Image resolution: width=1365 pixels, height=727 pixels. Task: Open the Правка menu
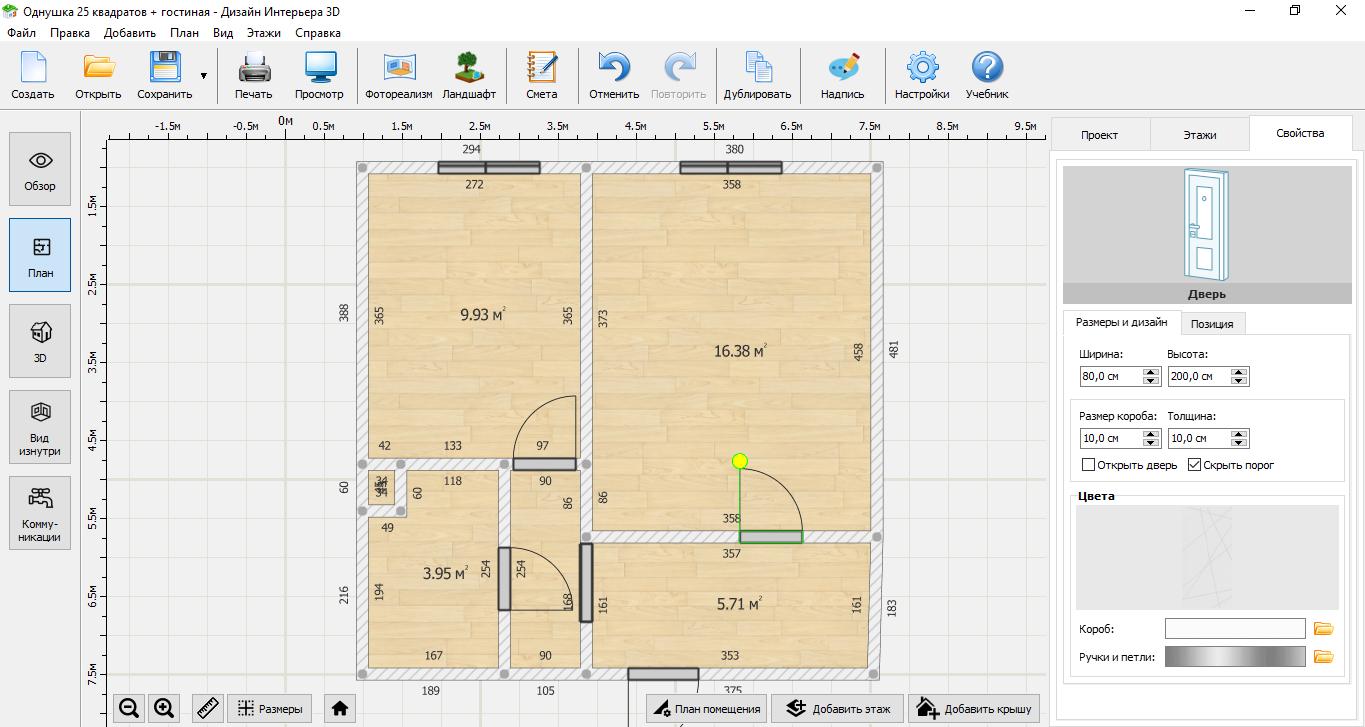70,33
